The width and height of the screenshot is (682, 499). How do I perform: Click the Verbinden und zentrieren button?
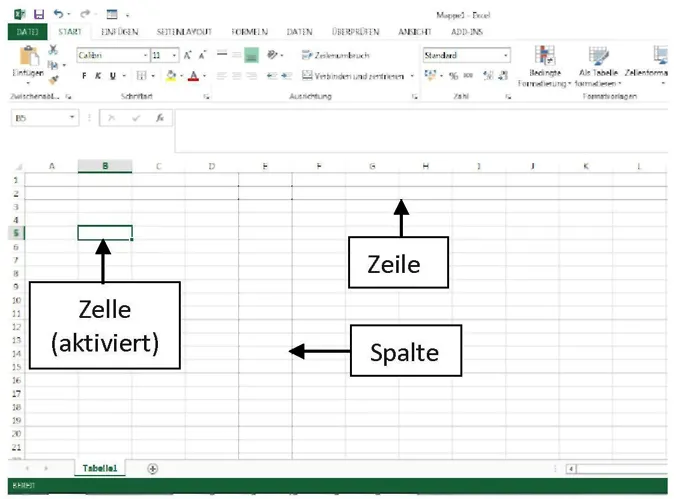click(358, 76)
